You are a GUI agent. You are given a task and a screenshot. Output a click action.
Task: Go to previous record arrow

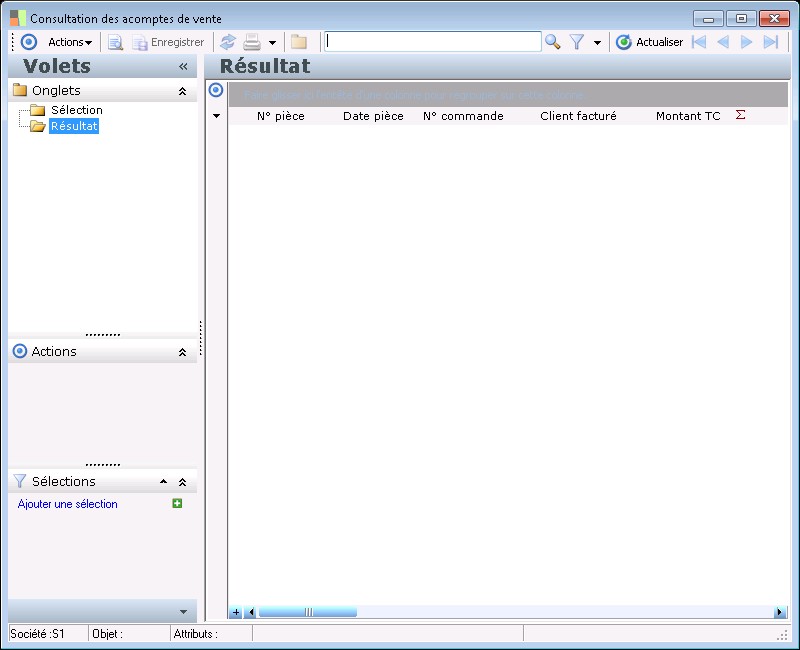[723, 42]
